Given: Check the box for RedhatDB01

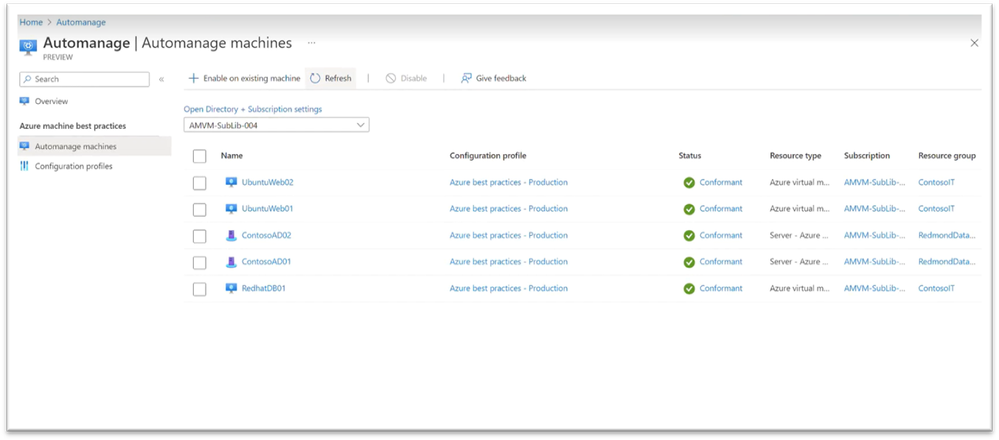Looking at the screenshot, I should pos(199,289).
